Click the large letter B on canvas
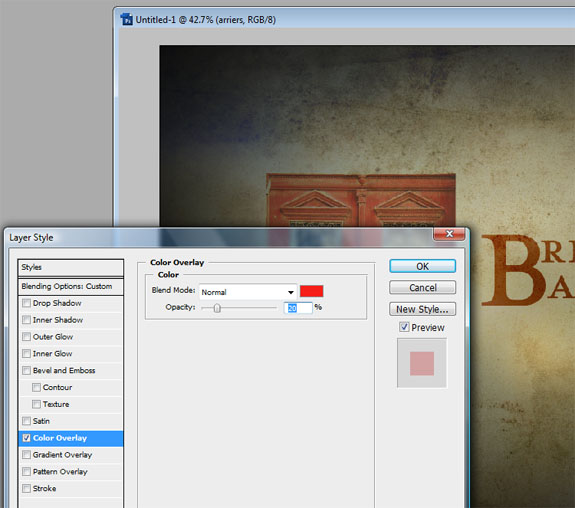Viewport: 575px width, 508px height. pyautogui.click(x=513, y=271)
